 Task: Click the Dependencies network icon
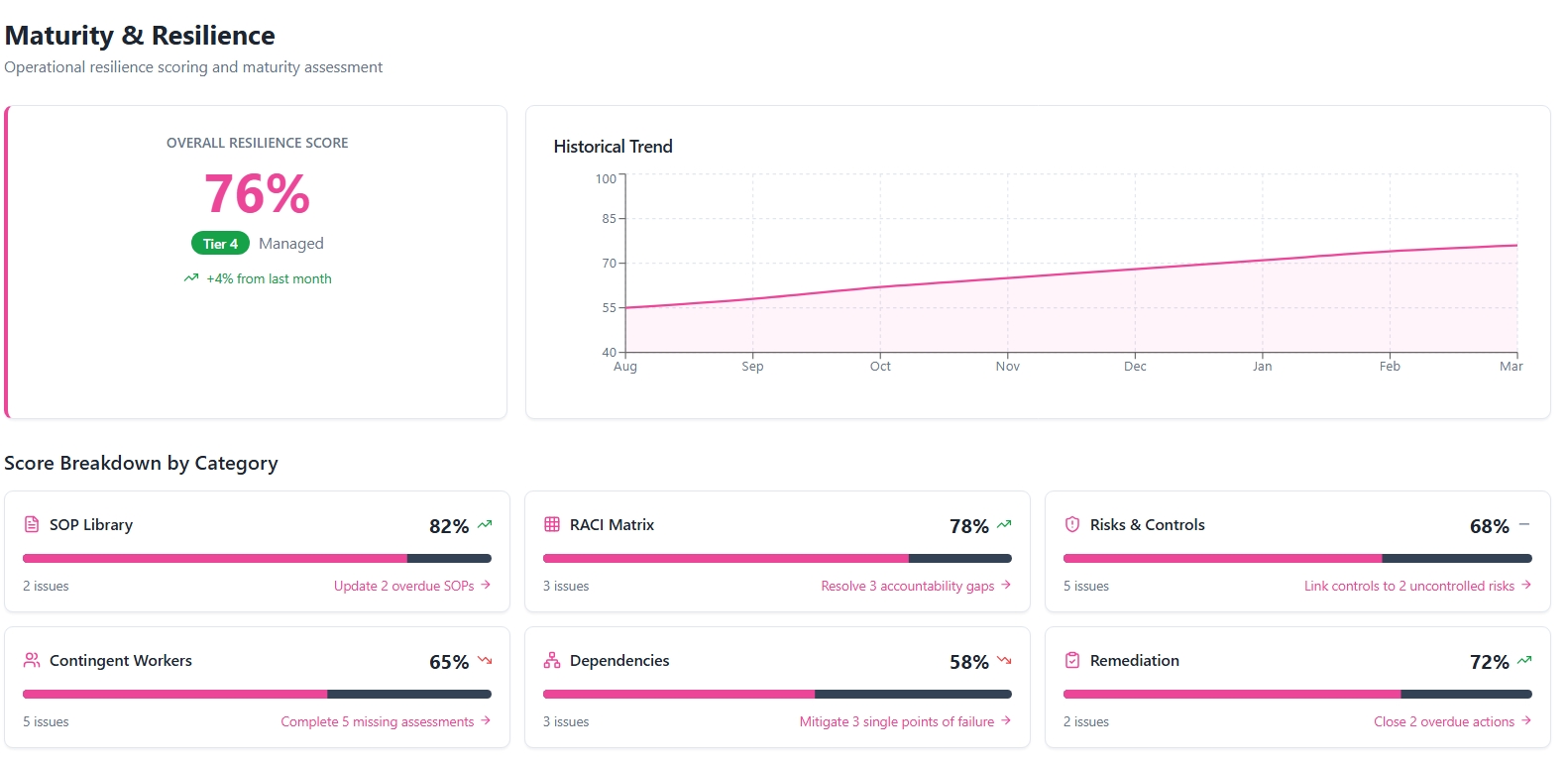tap(552, 660)
